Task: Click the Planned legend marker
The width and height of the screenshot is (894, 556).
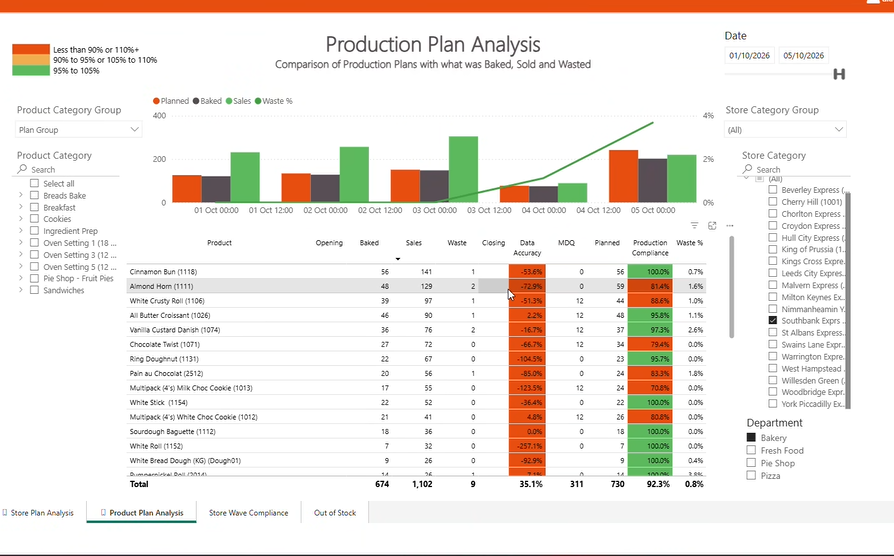Action: click(x=156, y=101)
